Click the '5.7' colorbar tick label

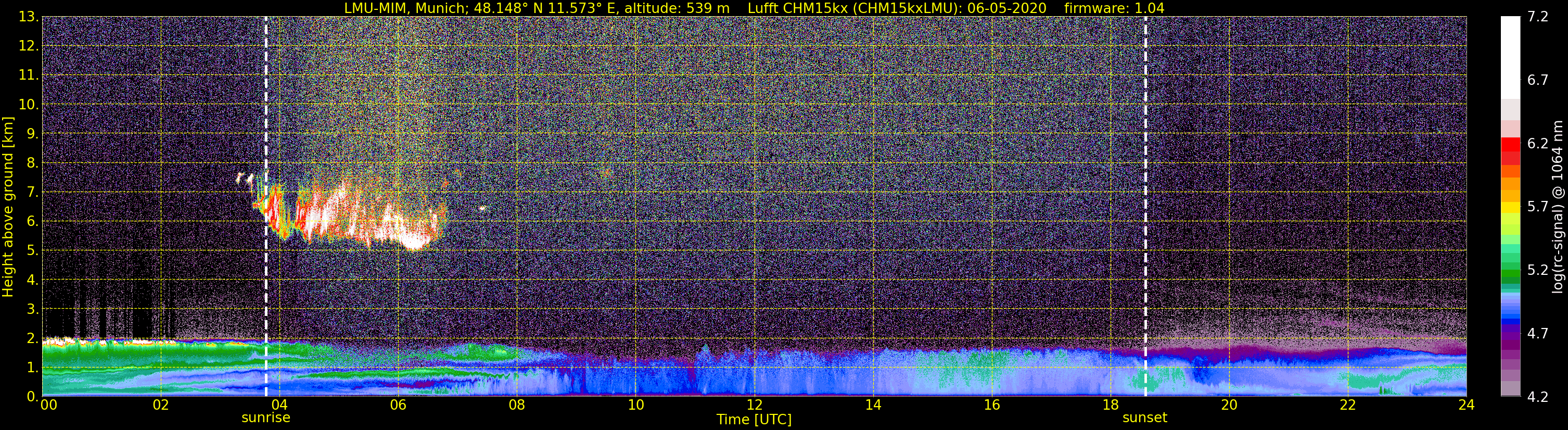(x=1538, y=207)
